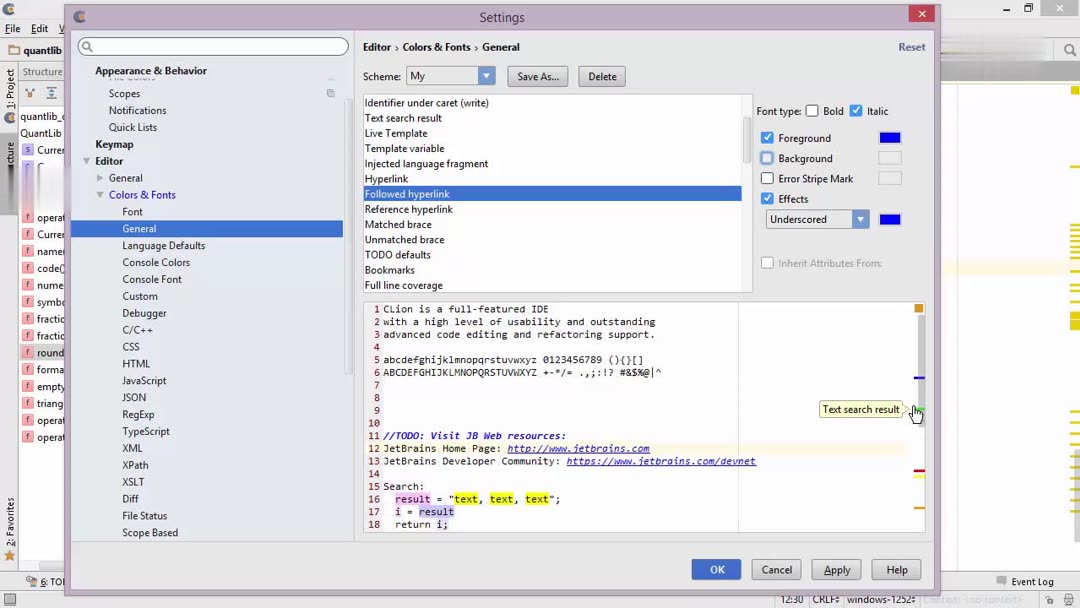Disable Italic font type
The height and width of the screenshot is (608, 1080).
coord(857,111)
